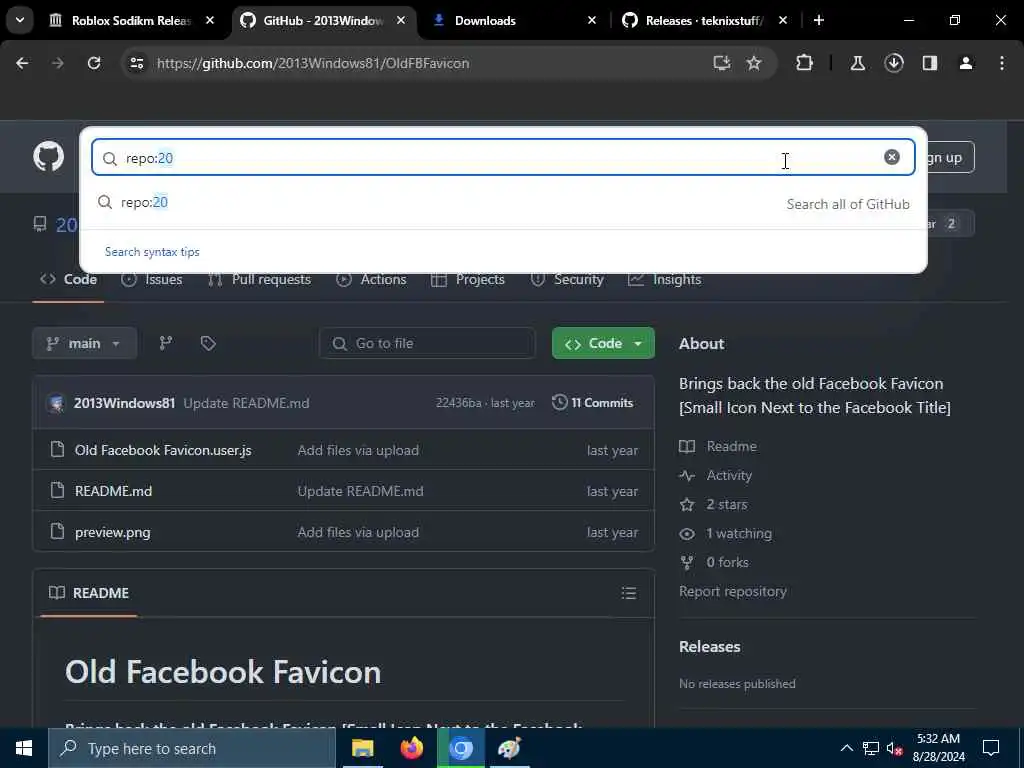Viewport: 1024px width, 768px height.
Task: Launch Firefox from the taskbar
Action: pos(411,748)
